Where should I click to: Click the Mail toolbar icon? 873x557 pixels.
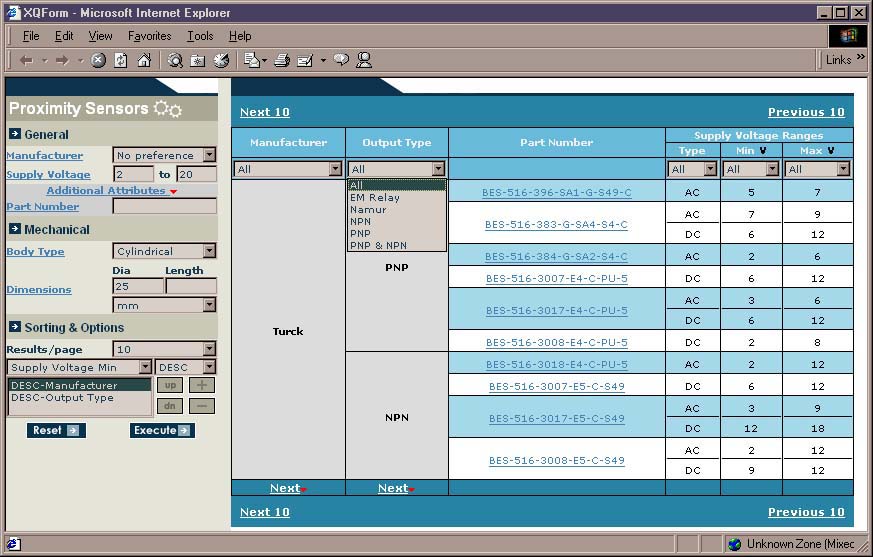tap(252, 60)
